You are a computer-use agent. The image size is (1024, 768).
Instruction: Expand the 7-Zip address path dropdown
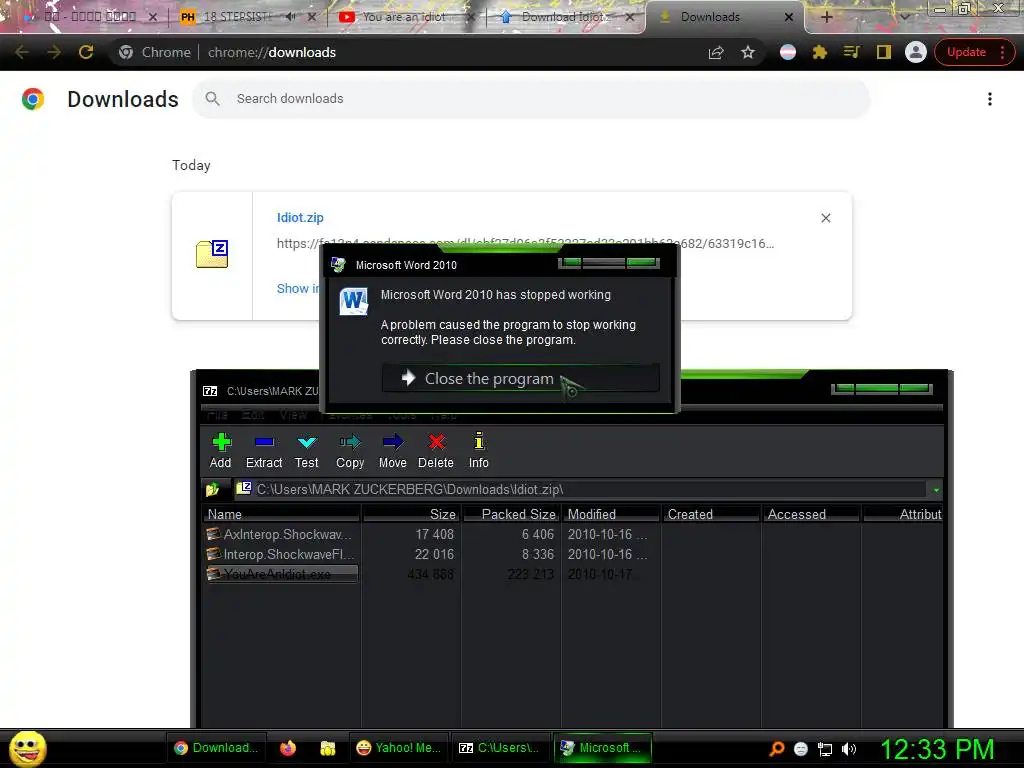coord(936,490)
